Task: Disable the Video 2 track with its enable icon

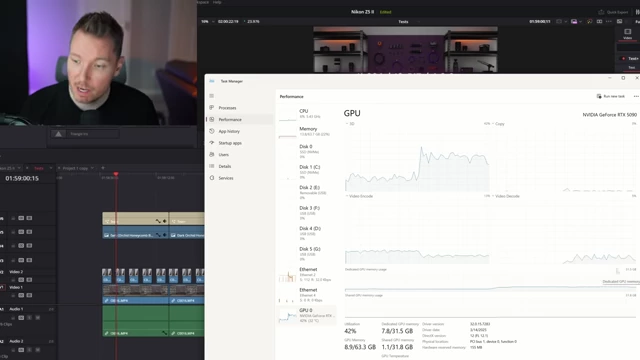Action: (29, 280)
